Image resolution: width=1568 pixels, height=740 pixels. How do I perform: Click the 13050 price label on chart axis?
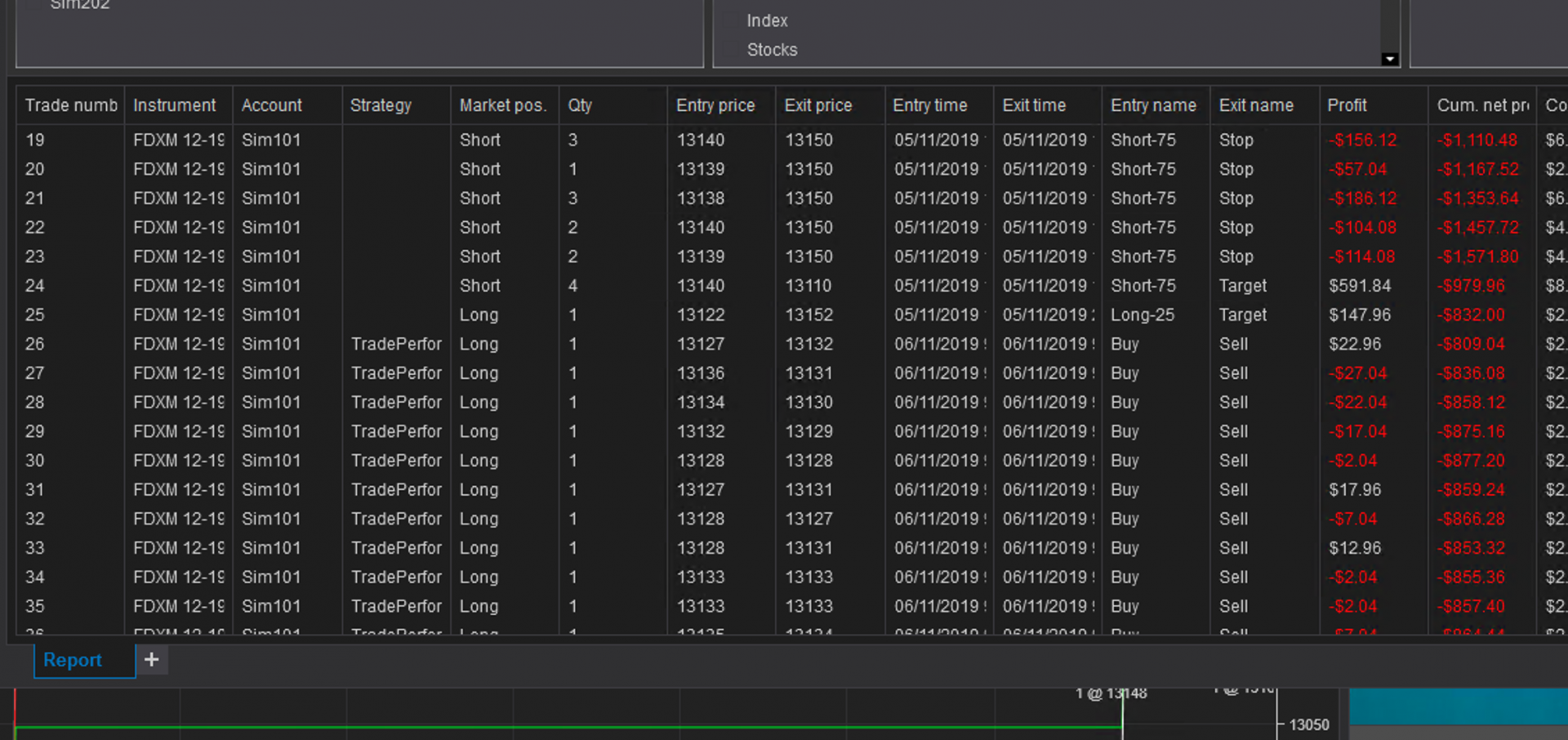coord(1309,725)
